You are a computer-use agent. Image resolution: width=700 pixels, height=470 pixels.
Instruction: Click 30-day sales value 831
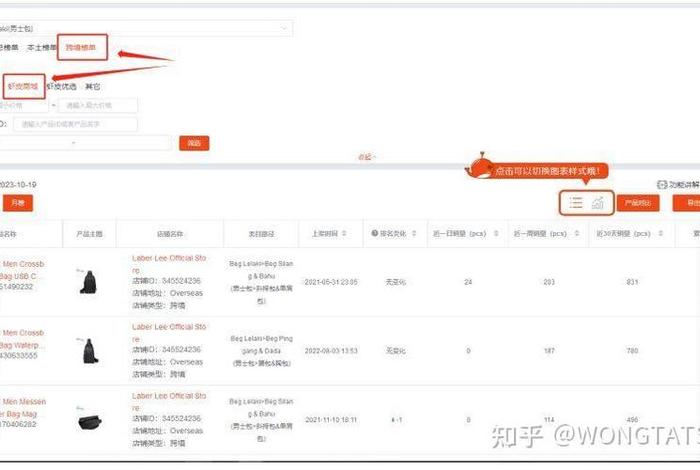click(x=632, y=282)
